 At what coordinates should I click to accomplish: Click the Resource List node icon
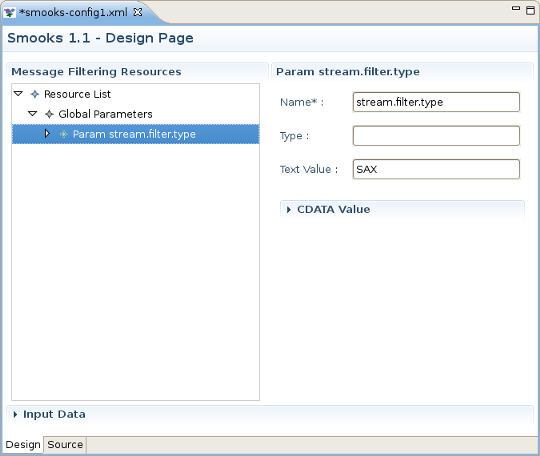click(35, 94)
